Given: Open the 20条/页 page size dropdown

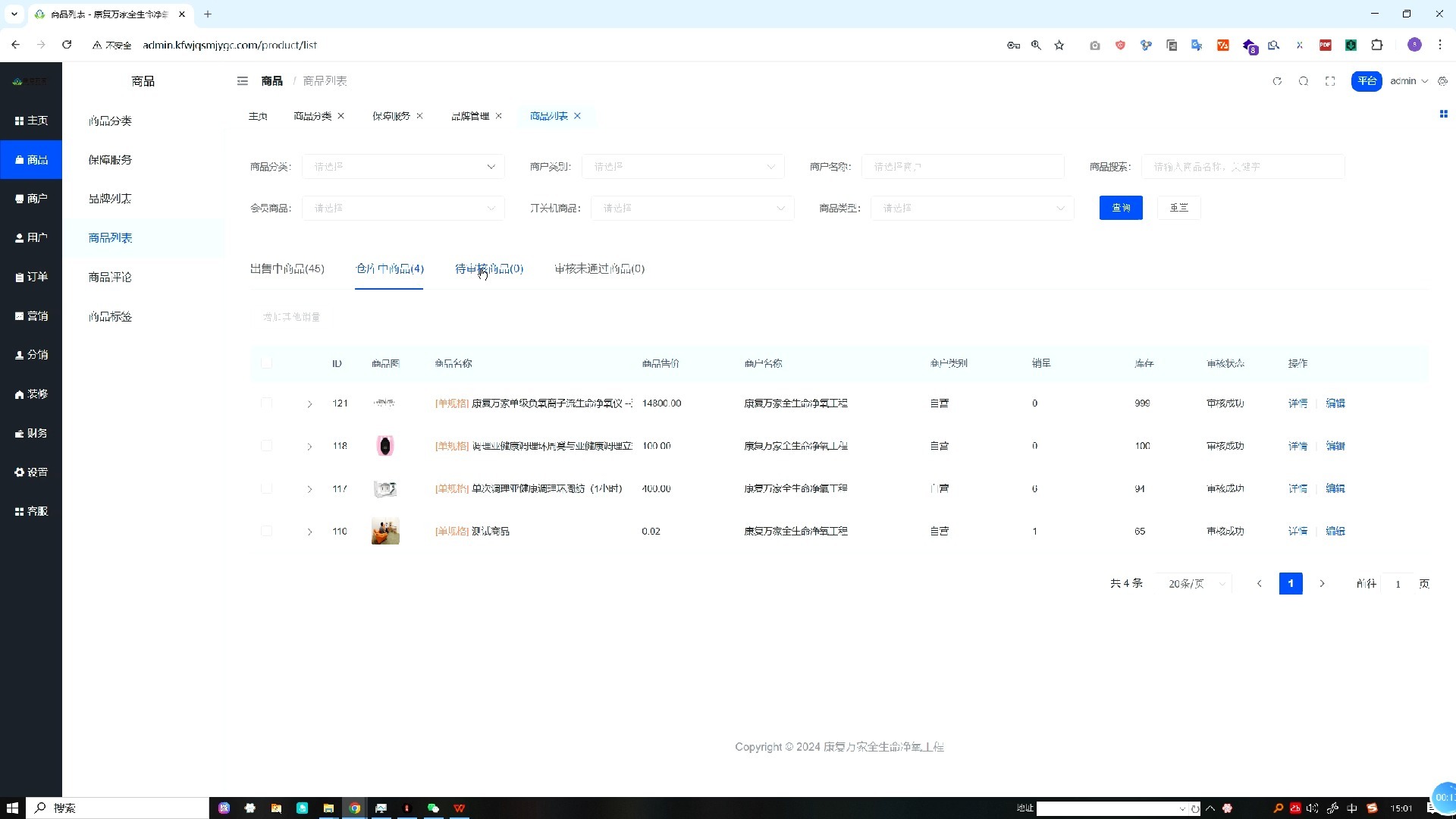Looking at the screenshot, I should point(1194,584).
